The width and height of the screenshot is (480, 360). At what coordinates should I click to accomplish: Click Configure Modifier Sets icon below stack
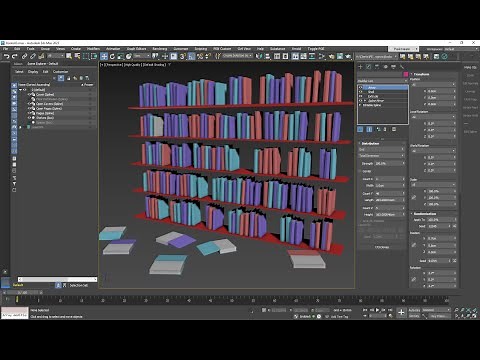[394, 129]
